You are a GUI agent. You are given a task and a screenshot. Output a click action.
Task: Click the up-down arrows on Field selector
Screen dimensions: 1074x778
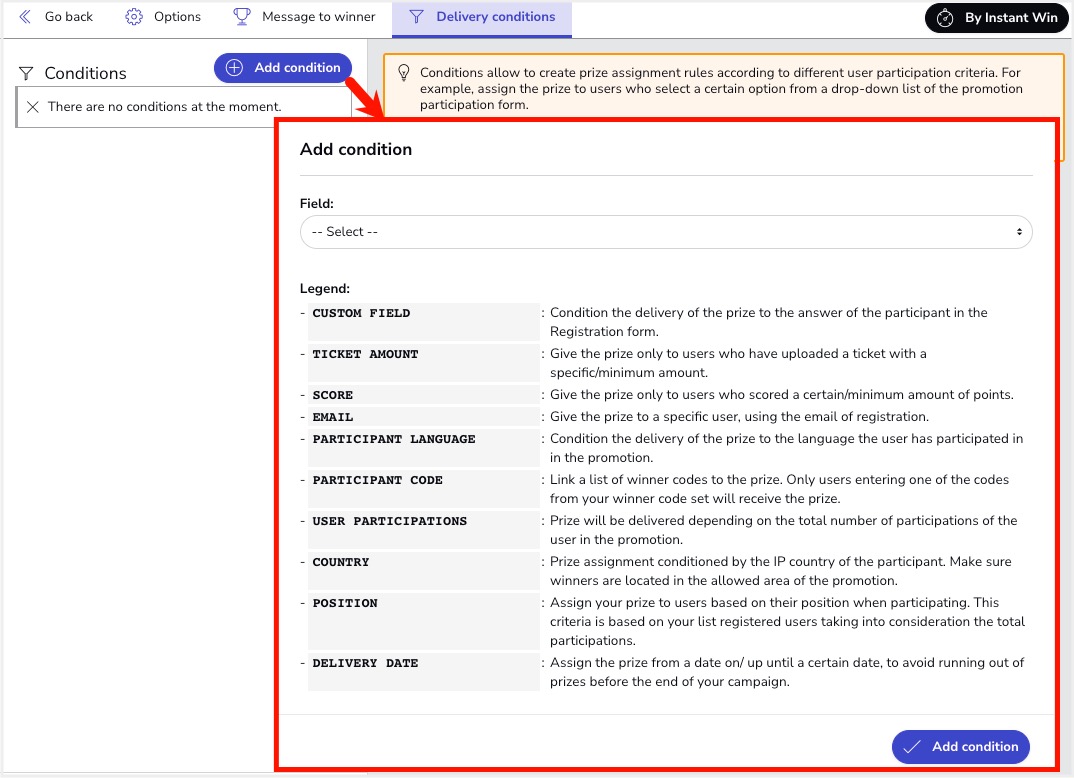(1019, 232)
